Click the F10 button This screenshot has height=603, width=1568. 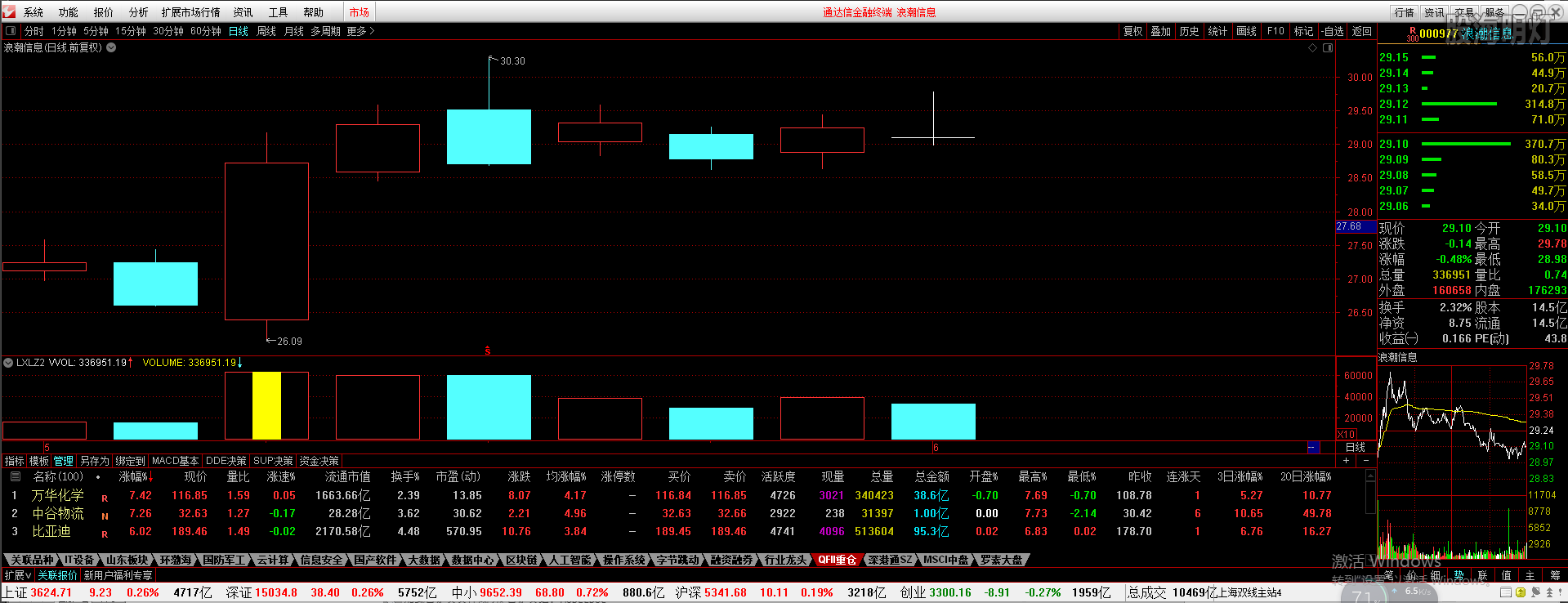[1275, 31]
